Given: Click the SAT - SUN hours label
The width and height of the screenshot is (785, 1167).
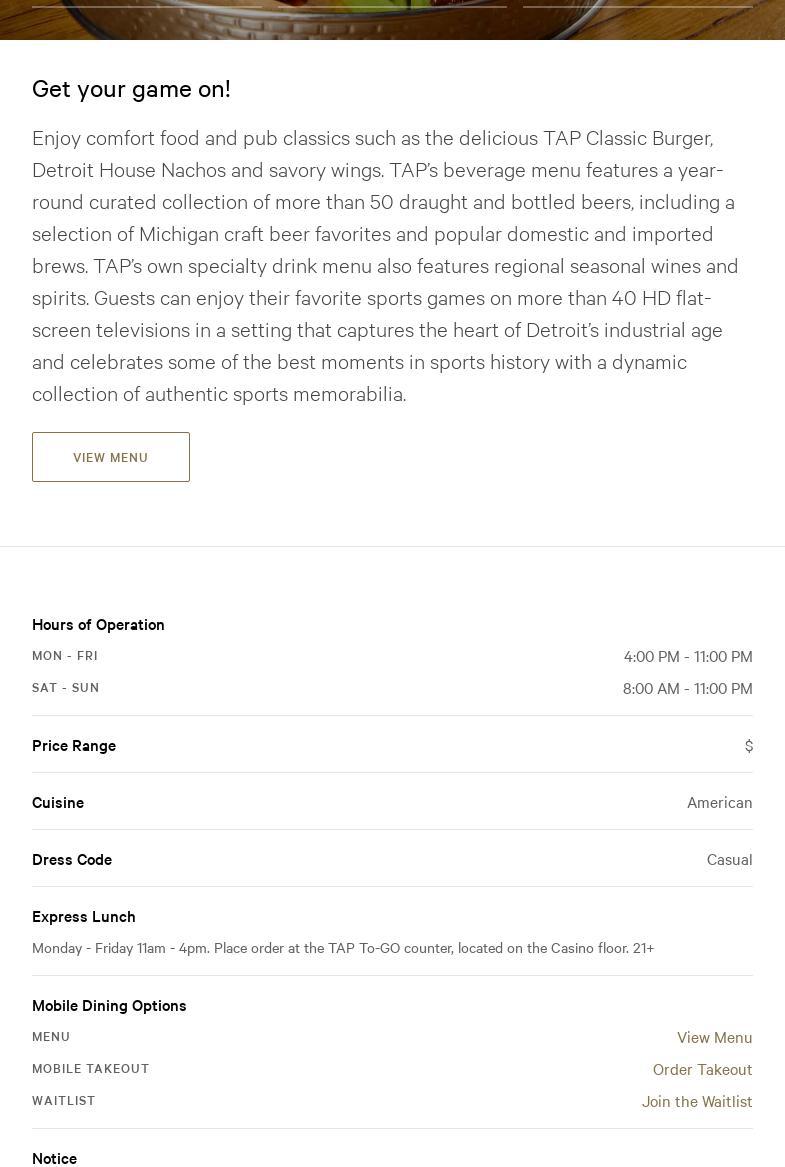Looking at the screenshot, I should [x=66, y=688].
